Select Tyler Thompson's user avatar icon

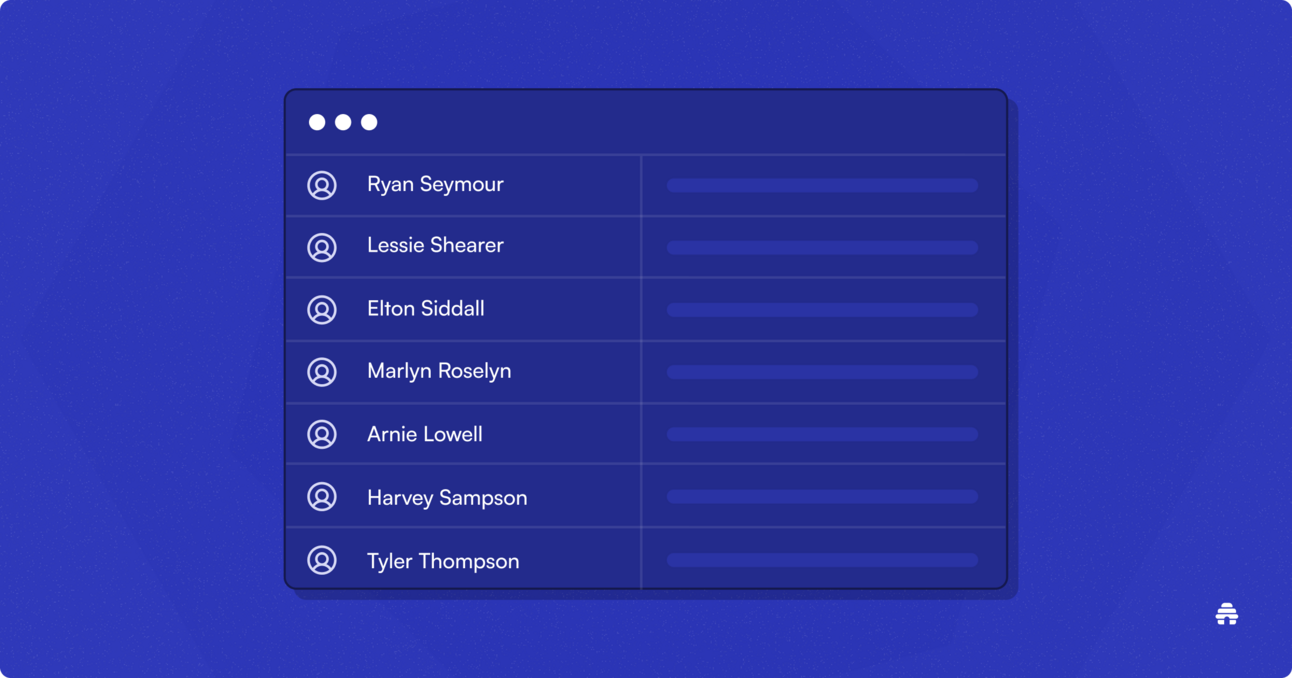322,560
